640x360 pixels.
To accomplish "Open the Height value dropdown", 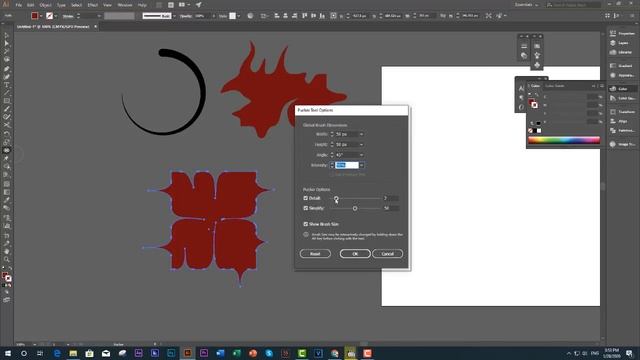I will [x=361, y=144].
